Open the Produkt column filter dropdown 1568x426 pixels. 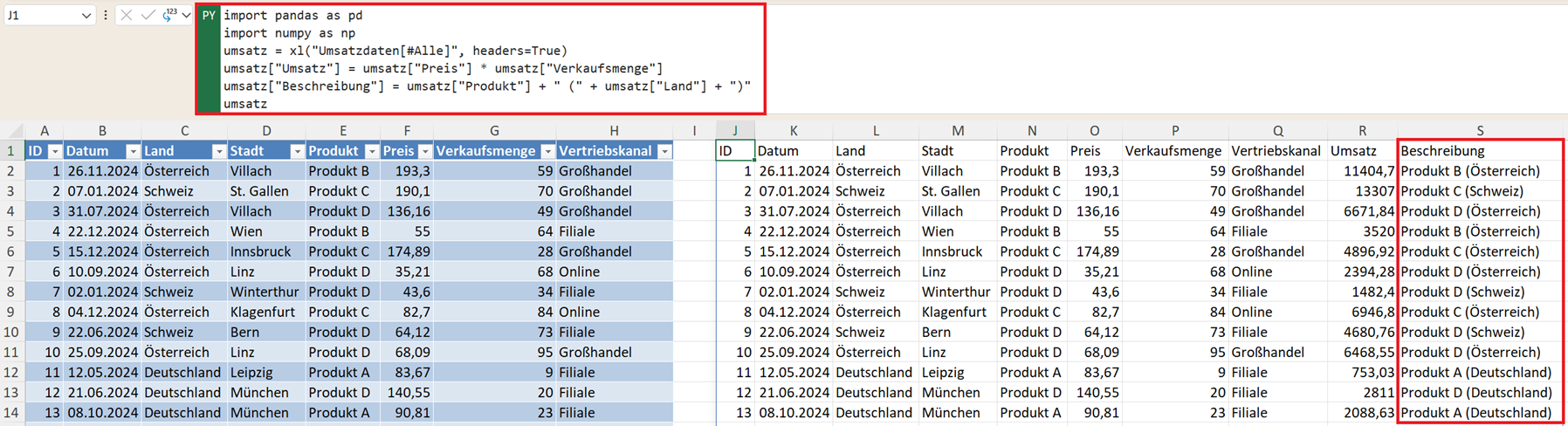tap(371, 152)
